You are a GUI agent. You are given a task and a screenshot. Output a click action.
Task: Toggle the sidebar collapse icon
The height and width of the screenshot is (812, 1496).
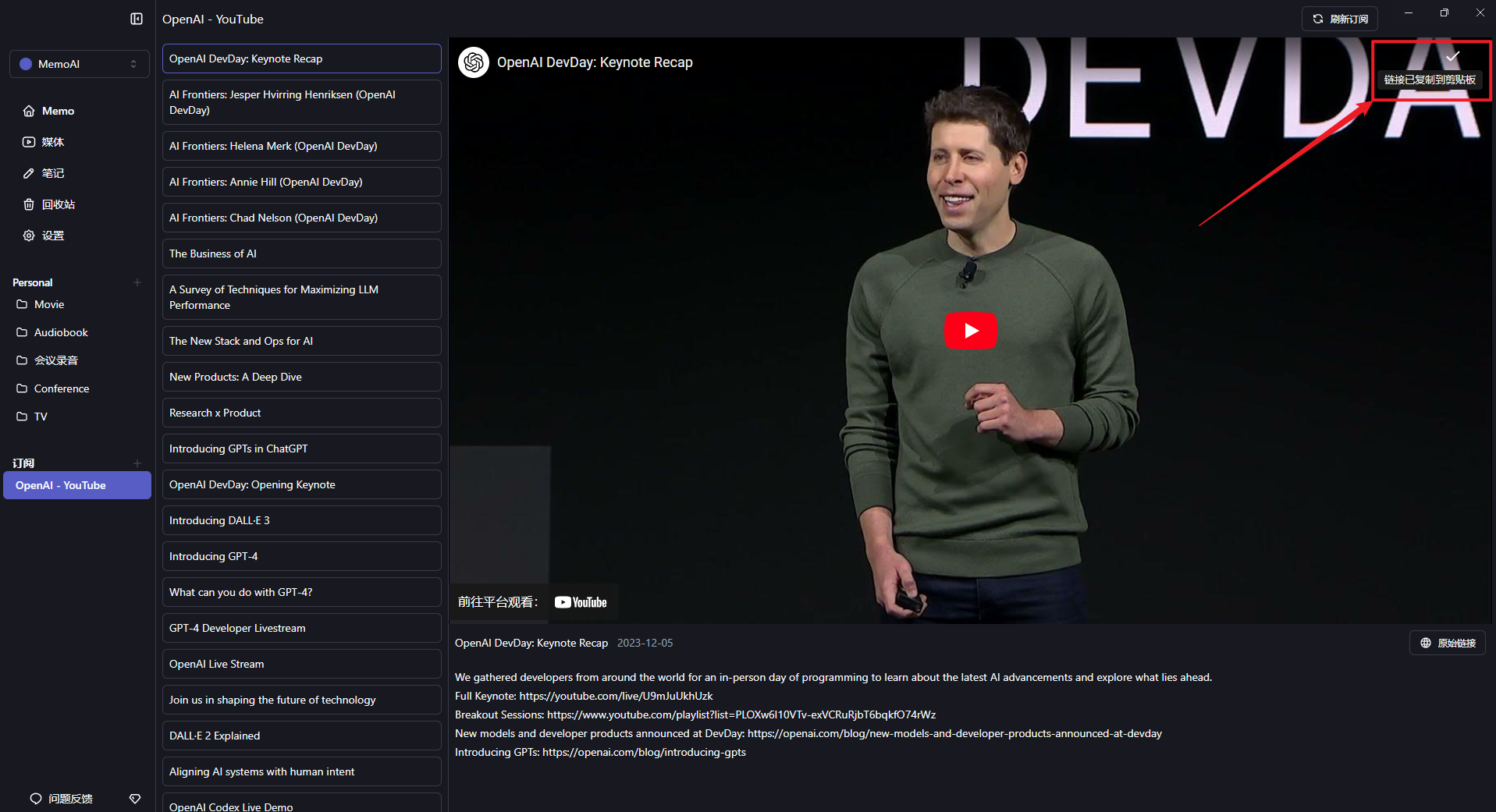click(137, 19)
